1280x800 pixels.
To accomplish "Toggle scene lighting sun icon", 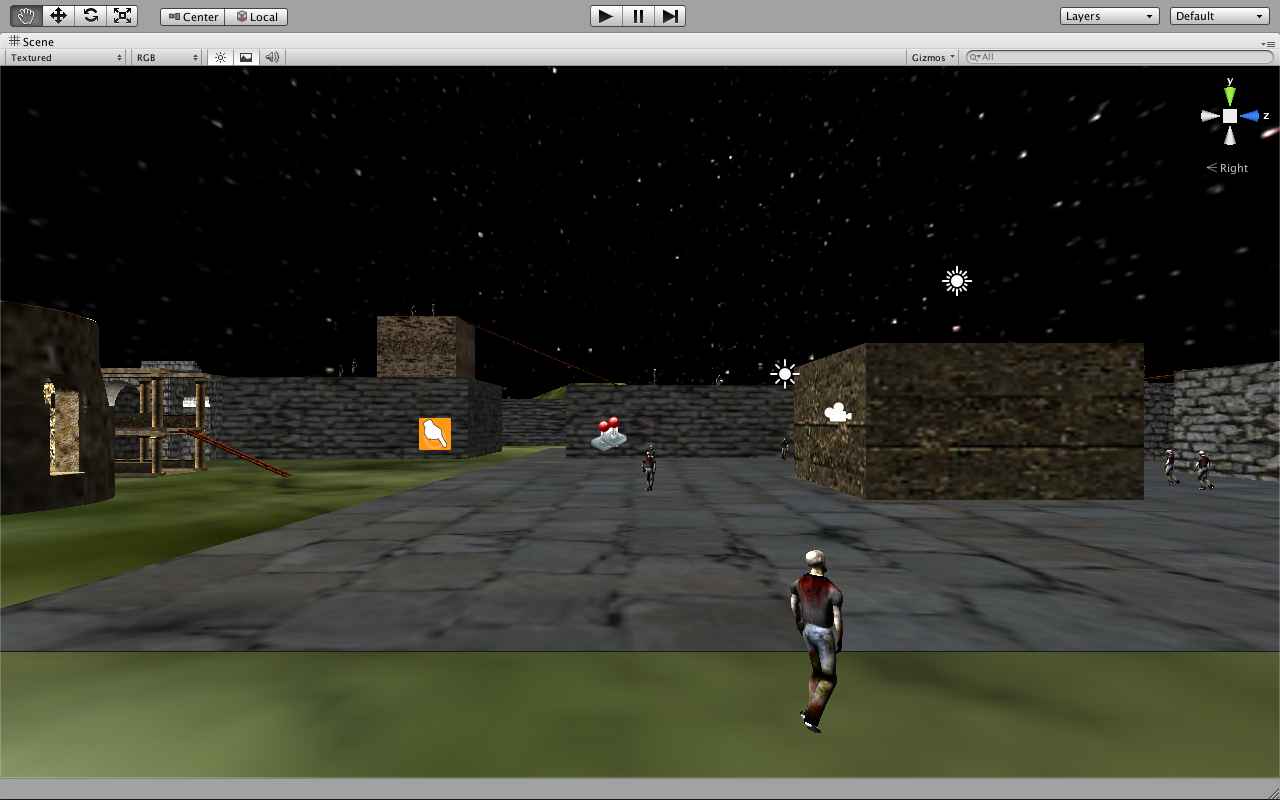I will [x=221, y=57].
